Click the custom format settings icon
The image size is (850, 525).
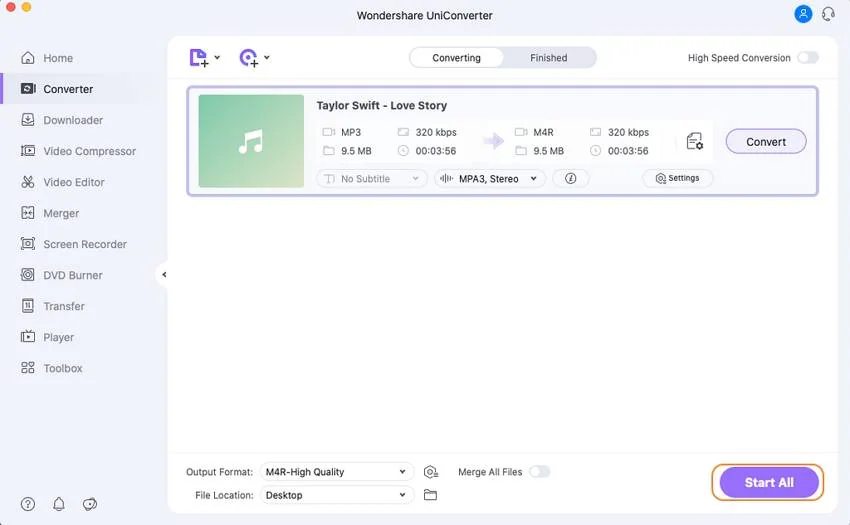(430, 472)
